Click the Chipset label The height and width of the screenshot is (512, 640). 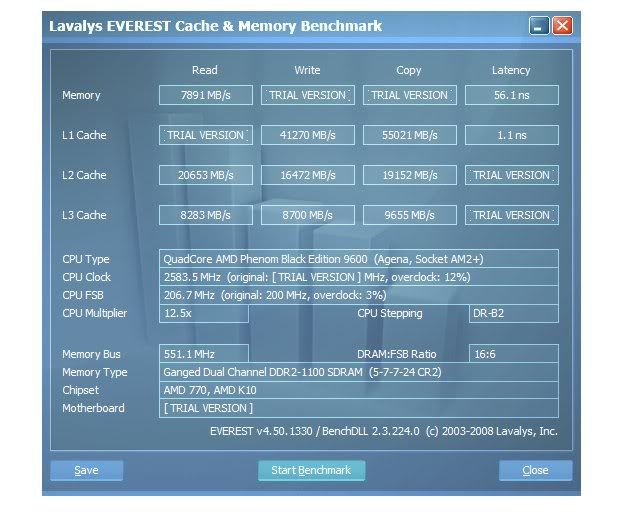point(80,390)
